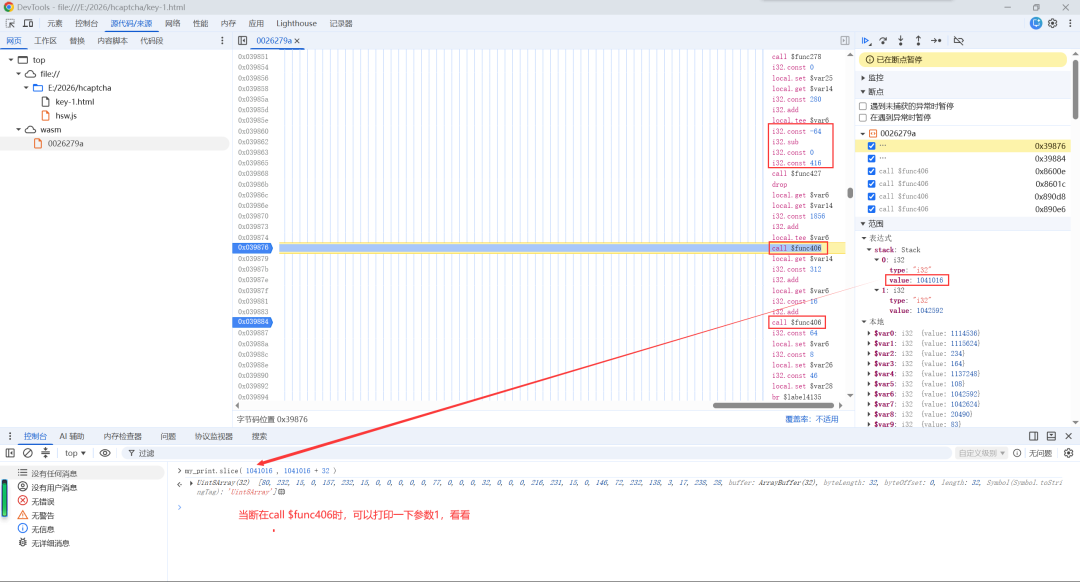This screenshot has height=582, width=1080.
Task: Deactivate all breakpoints icon
Action: point(958,41)
